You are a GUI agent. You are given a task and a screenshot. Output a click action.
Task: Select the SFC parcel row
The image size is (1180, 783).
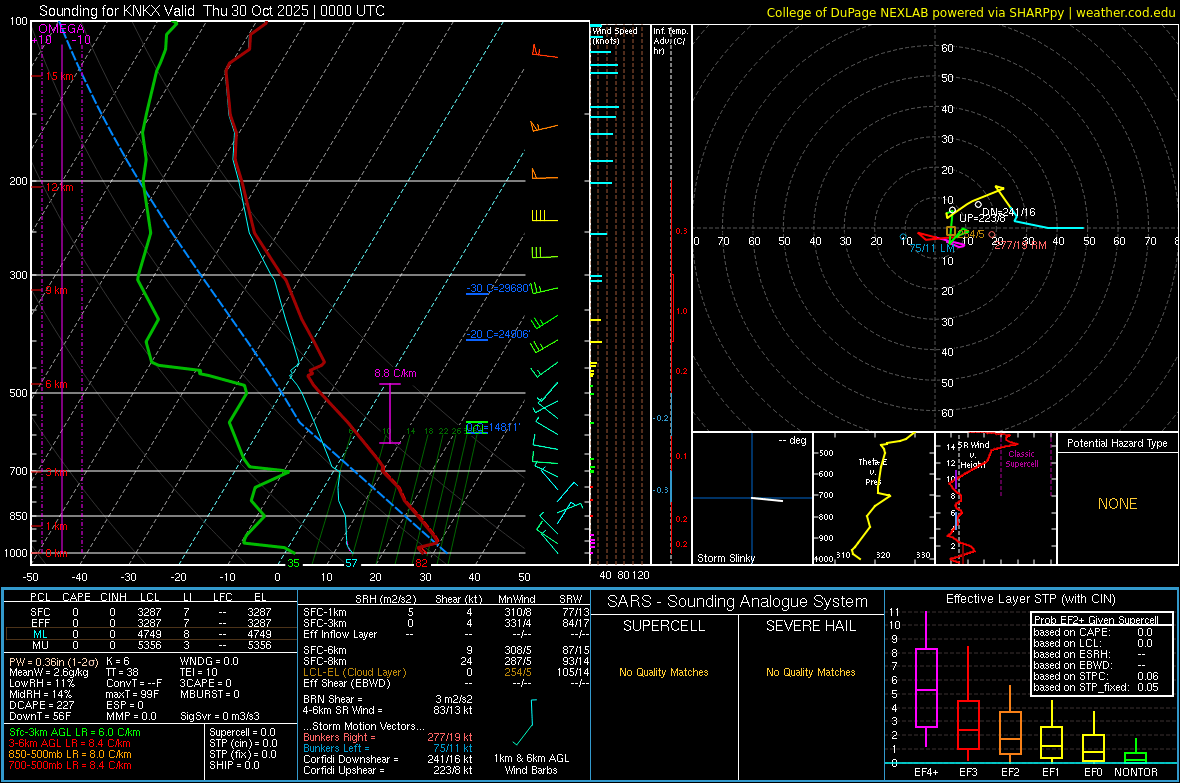click(150, 612)
